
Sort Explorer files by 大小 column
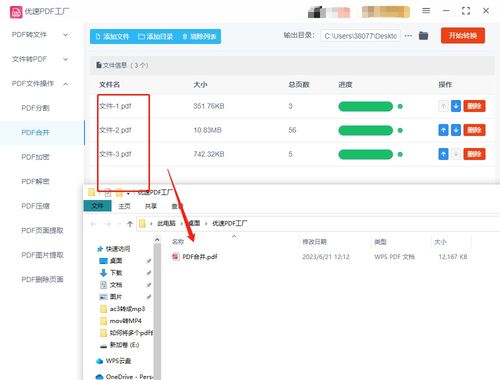click(x=441, y=242)
